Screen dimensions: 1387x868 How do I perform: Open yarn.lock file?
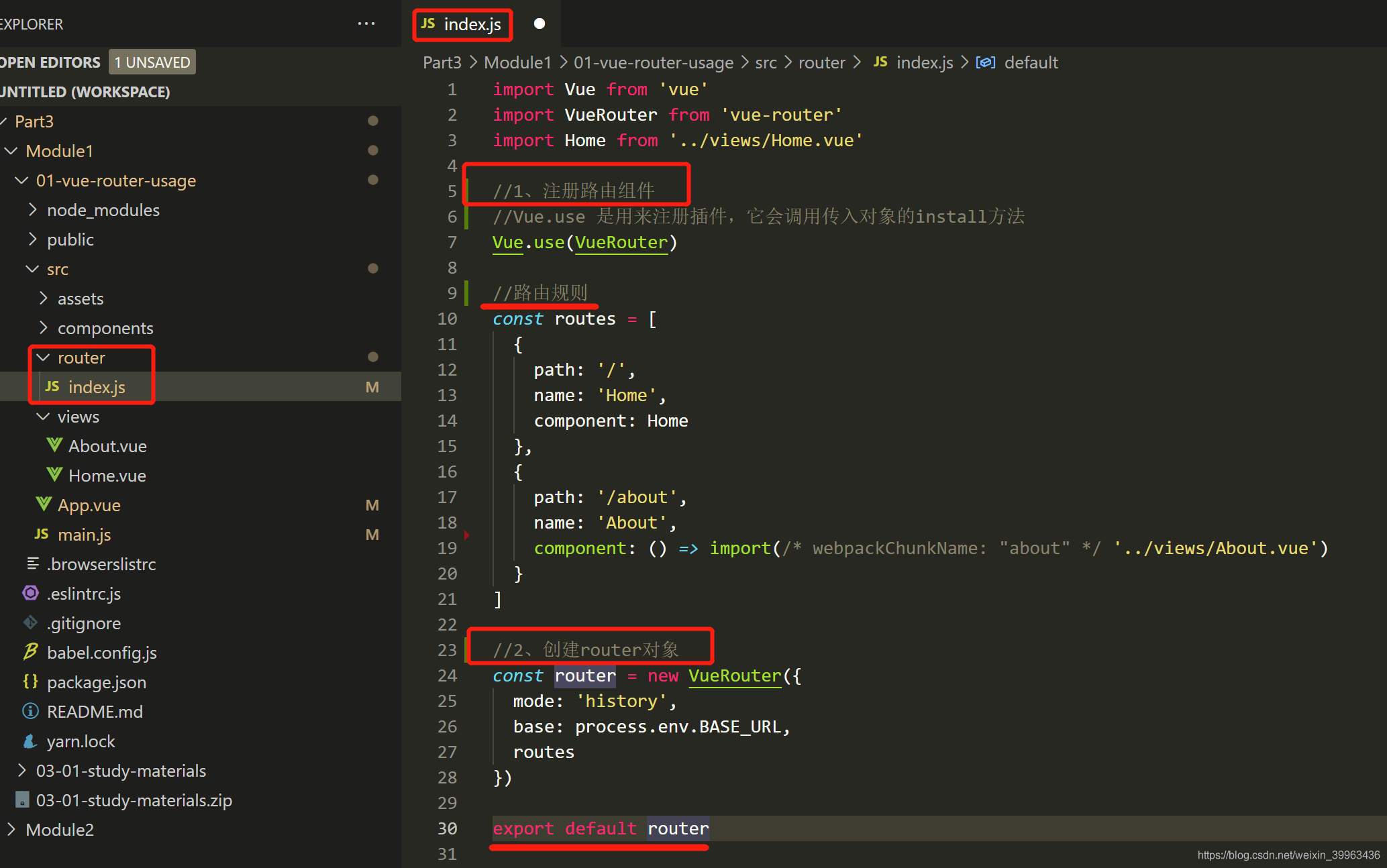(81, 741)
